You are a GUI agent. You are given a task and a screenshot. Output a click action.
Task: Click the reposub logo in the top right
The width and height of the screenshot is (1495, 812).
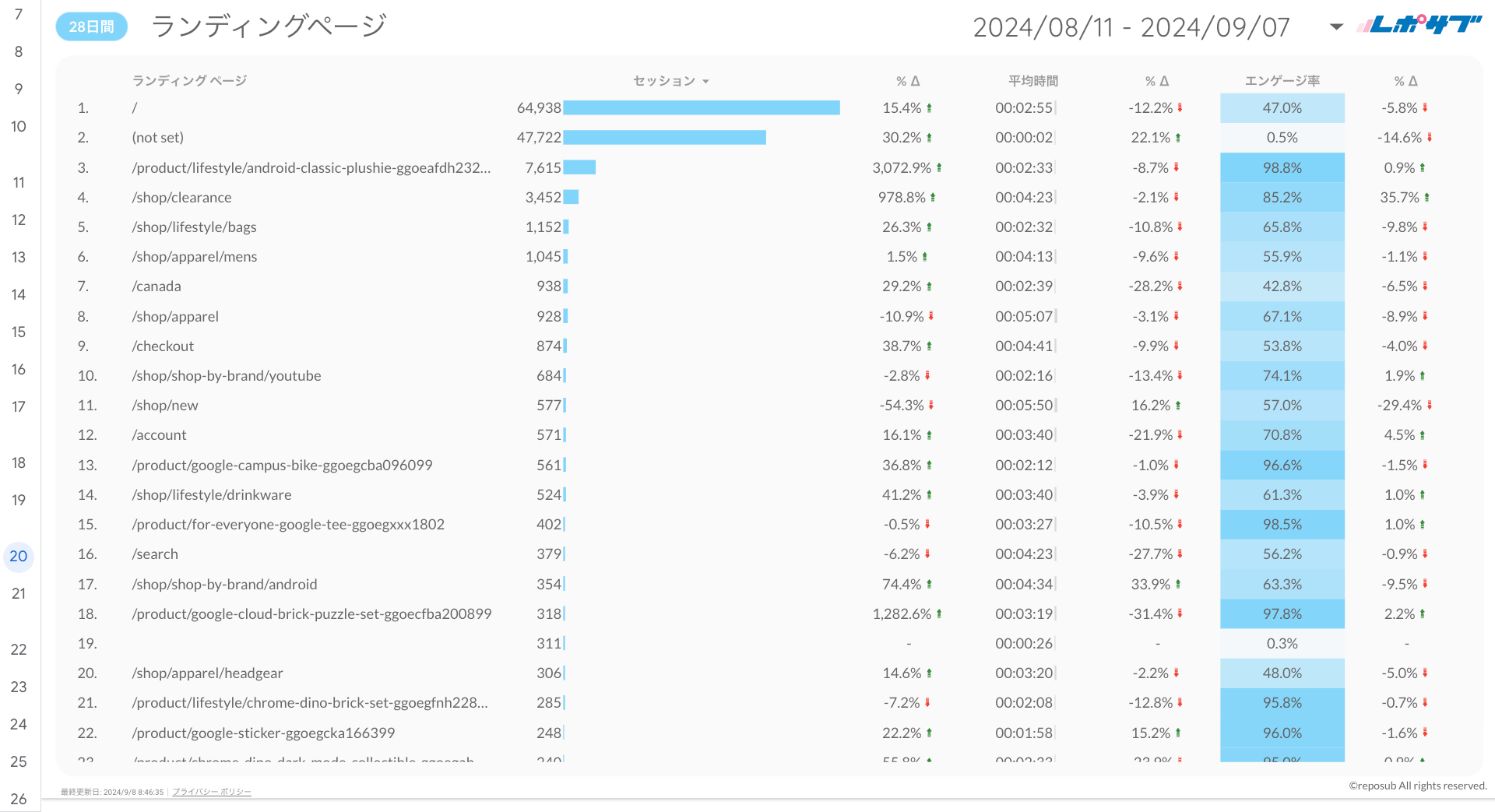point(1419,24)
